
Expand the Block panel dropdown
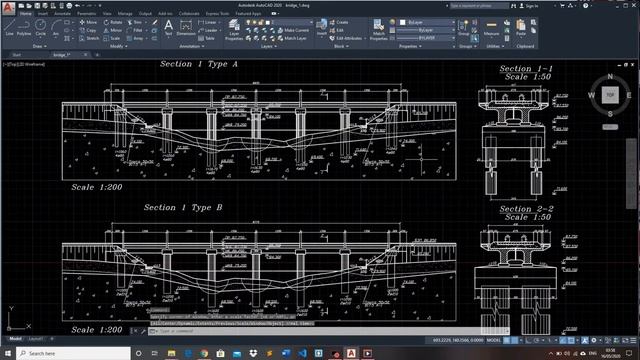click(341, 47)
